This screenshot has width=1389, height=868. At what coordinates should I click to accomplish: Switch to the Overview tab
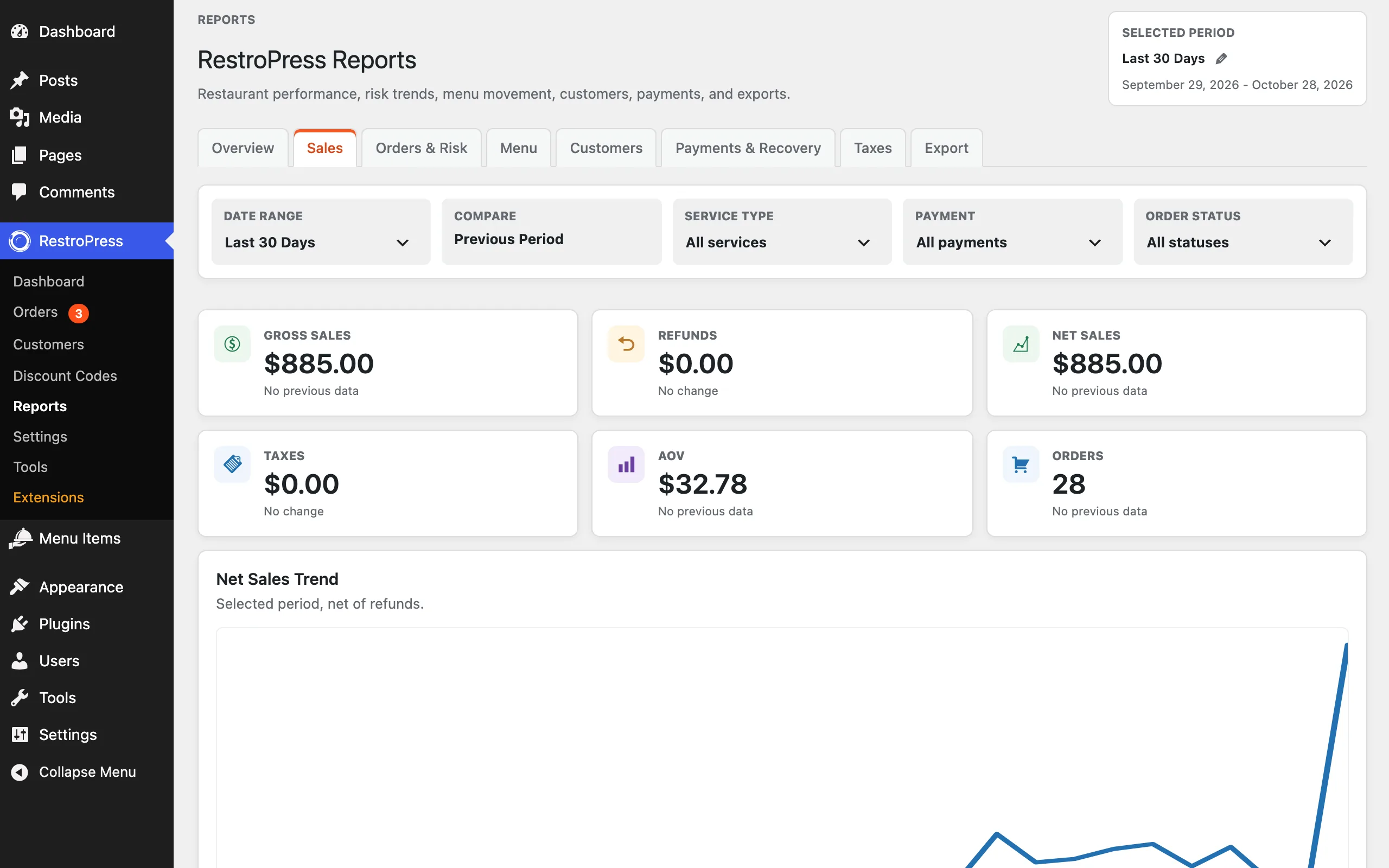click(x=243, y=148)
